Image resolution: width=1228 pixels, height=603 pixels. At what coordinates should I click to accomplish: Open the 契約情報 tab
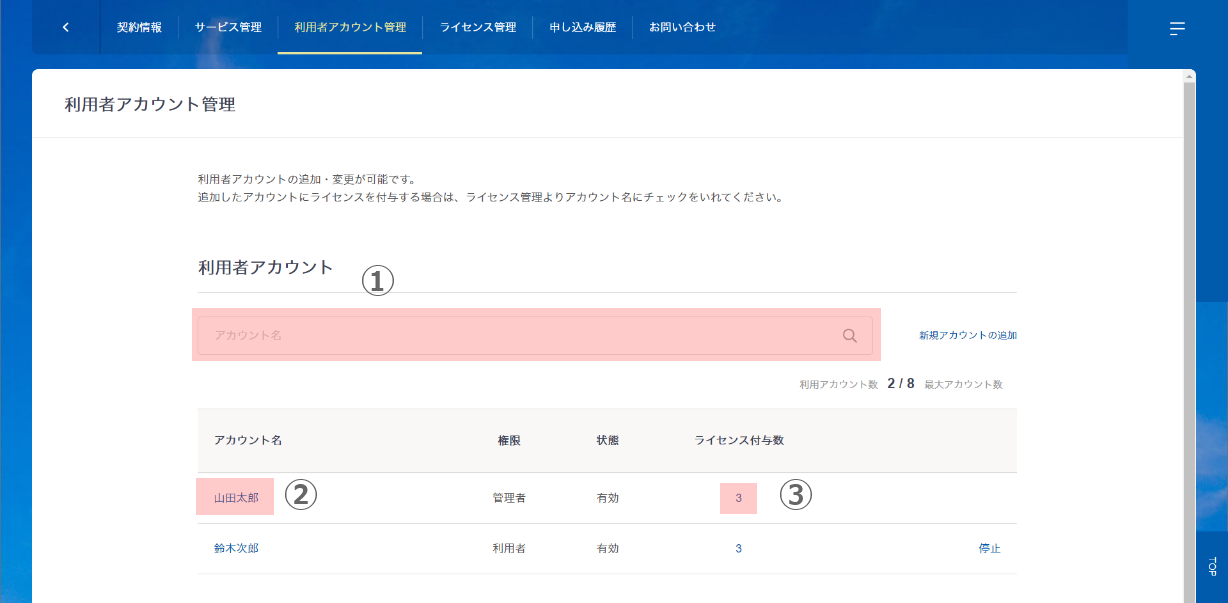[x=139, y=27]
